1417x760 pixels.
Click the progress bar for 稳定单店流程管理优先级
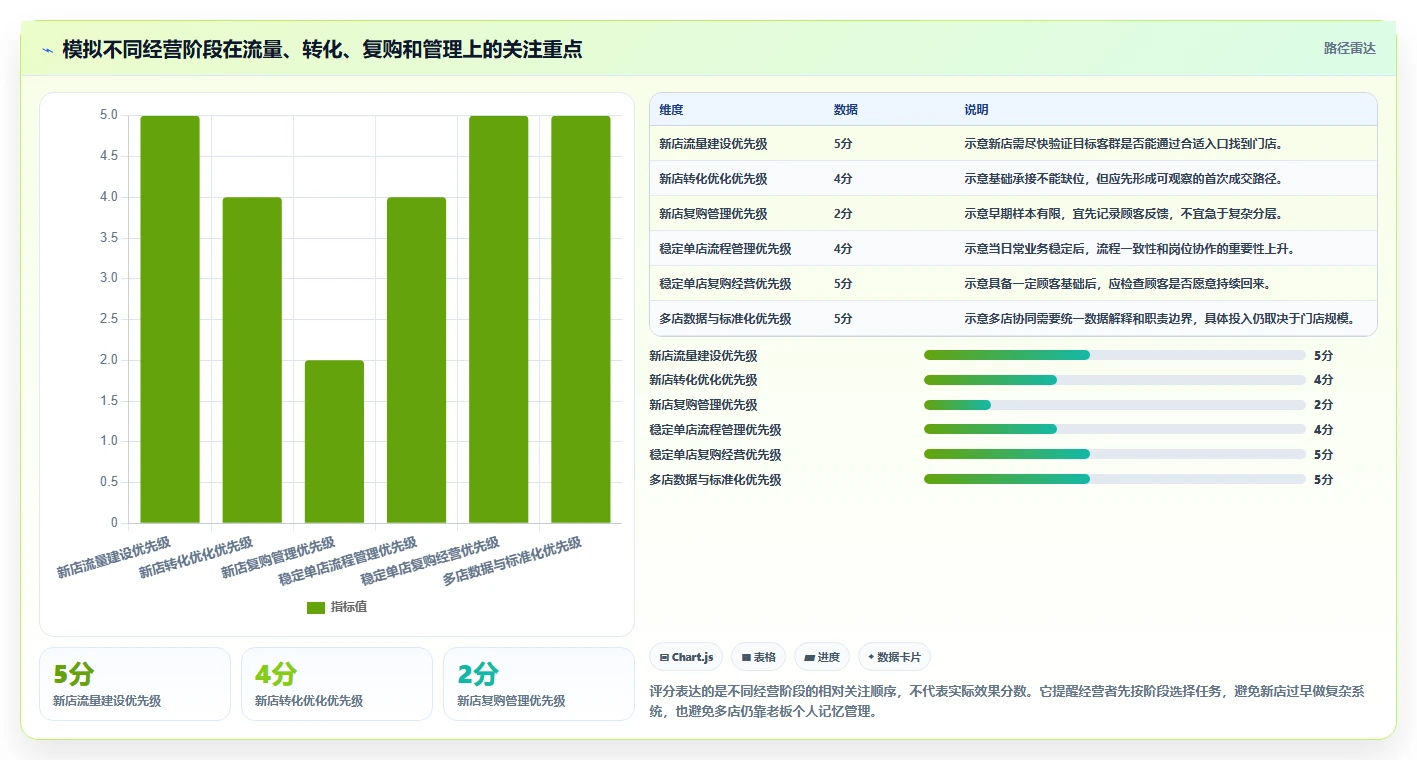point(1115,429)
